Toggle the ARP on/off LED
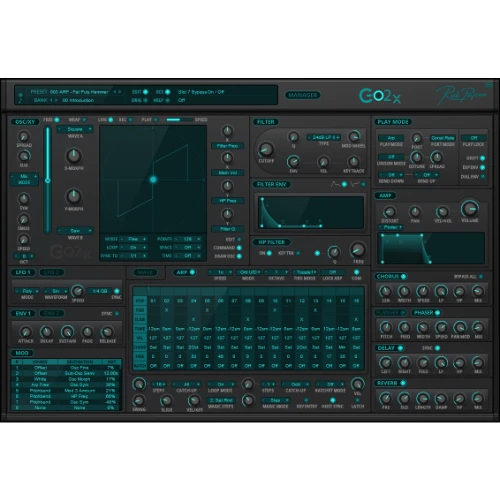Screen dimensions: 500x500 point(192,272)
